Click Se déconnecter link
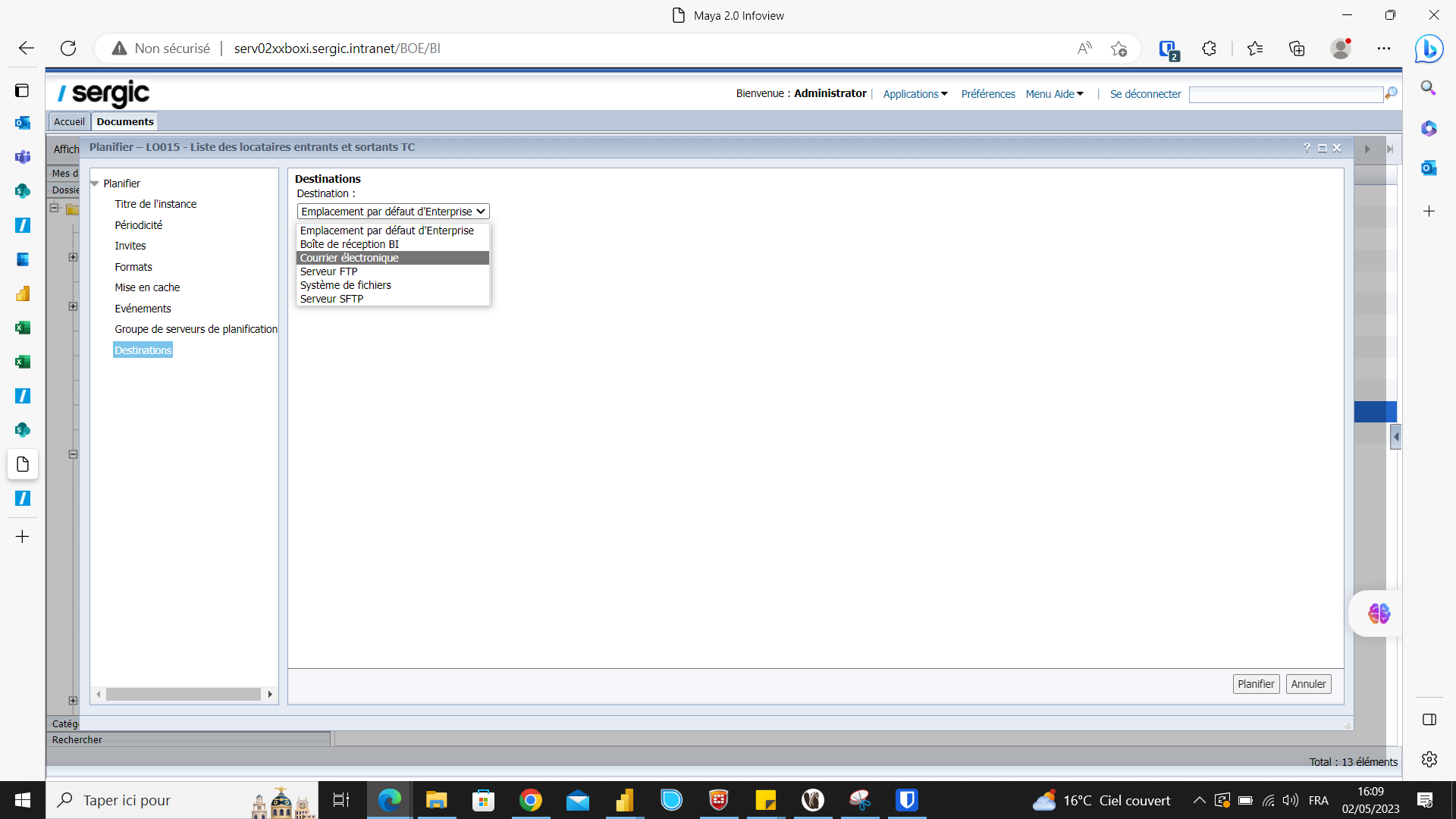This screenshot has width=1456, height=819. point(1145,94)
